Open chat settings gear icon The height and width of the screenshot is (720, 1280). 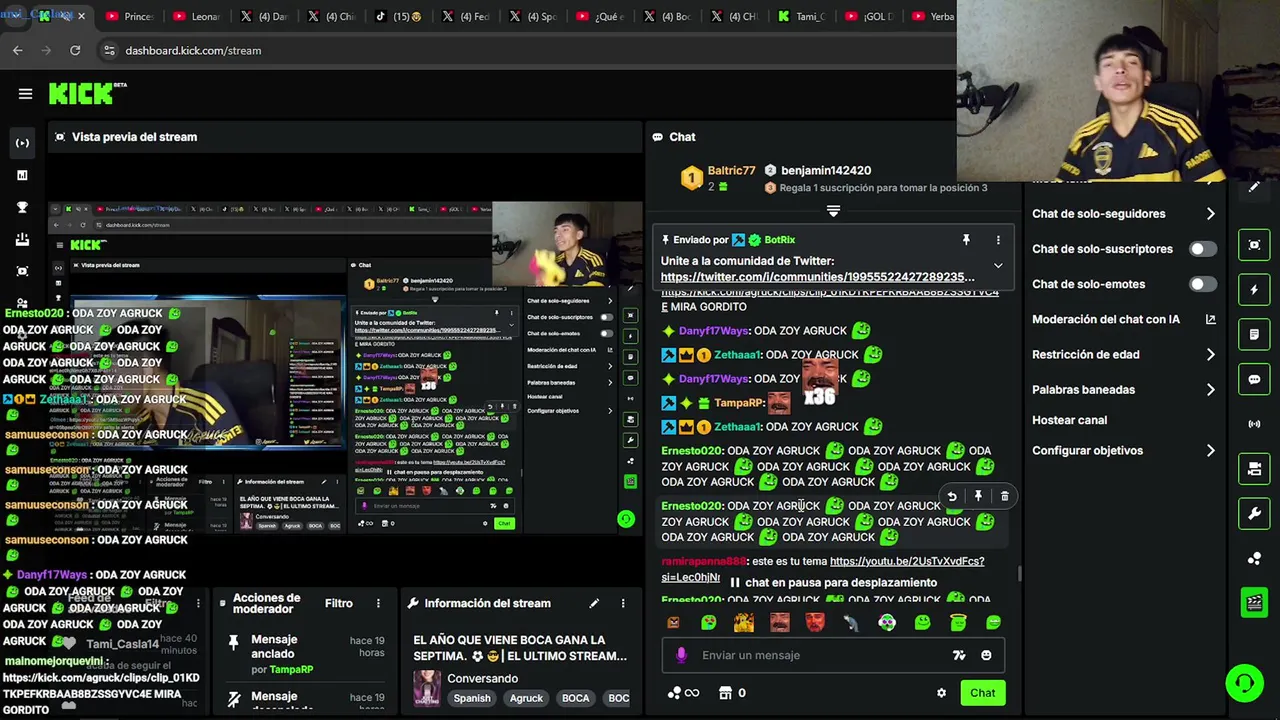coord(941,693)
